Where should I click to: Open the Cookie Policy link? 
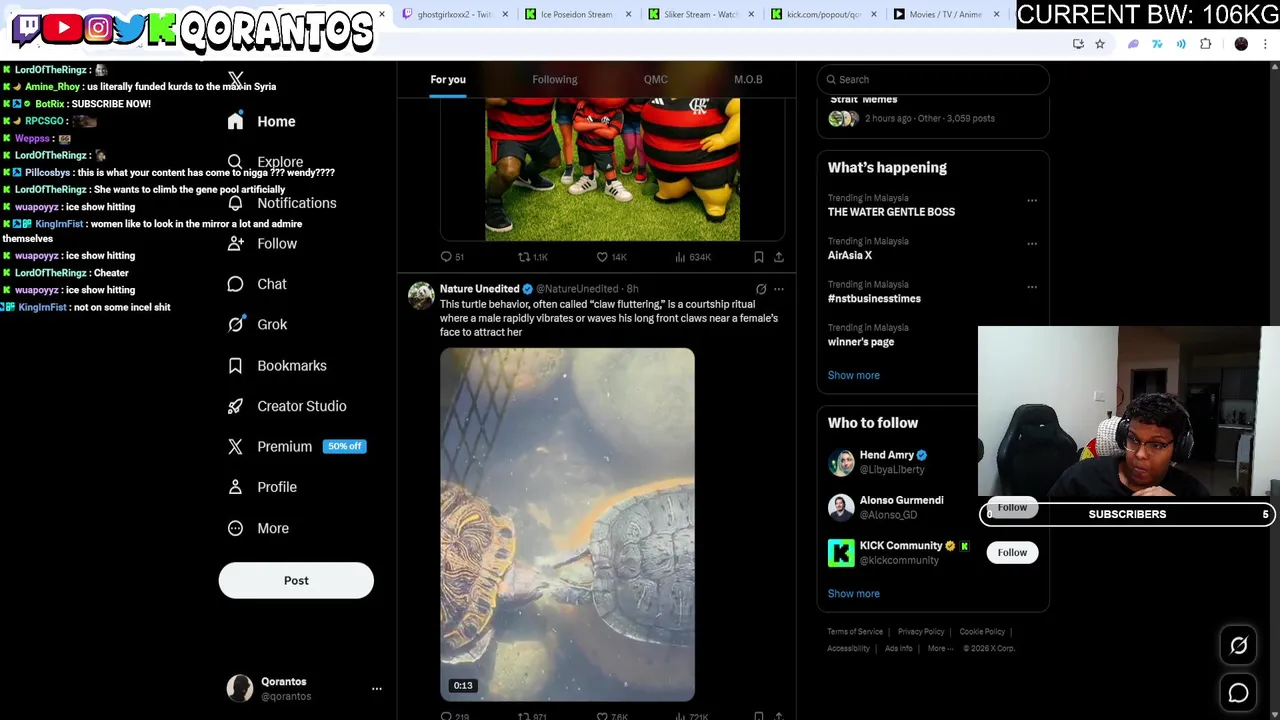click(982, 632)
